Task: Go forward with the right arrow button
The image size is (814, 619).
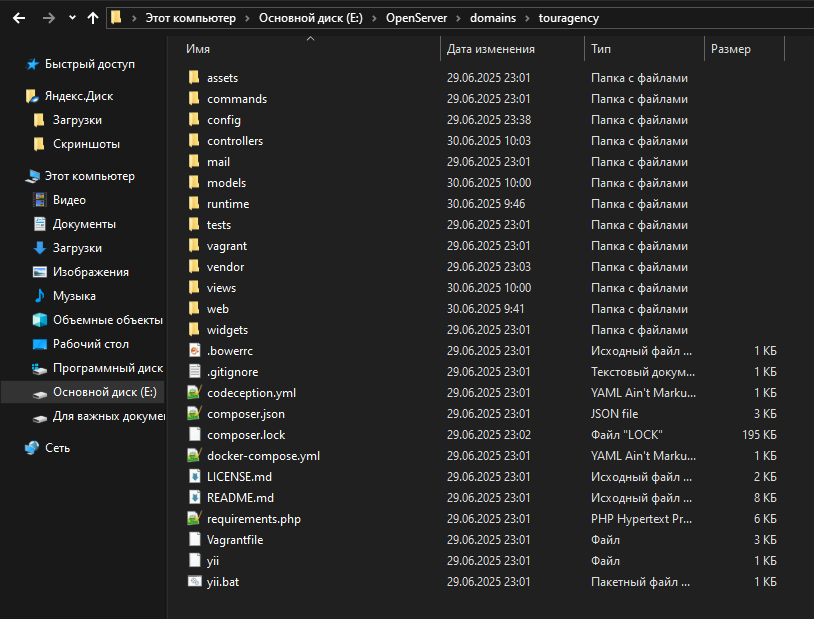Action: (x=49, y=18)
